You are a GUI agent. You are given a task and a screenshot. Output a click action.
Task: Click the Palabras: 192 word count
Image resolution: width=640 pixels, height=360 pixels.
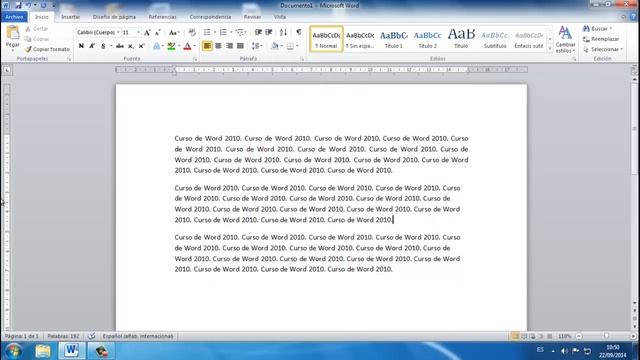pos(63,336)
